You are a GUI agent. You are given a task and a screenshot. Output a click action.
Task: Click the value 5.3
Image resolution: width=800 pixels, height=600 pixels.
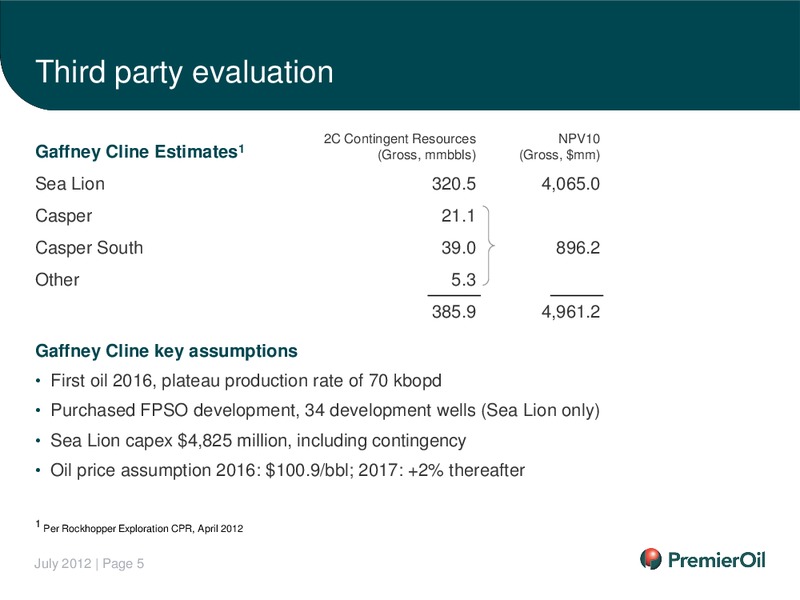coord(463,280)
